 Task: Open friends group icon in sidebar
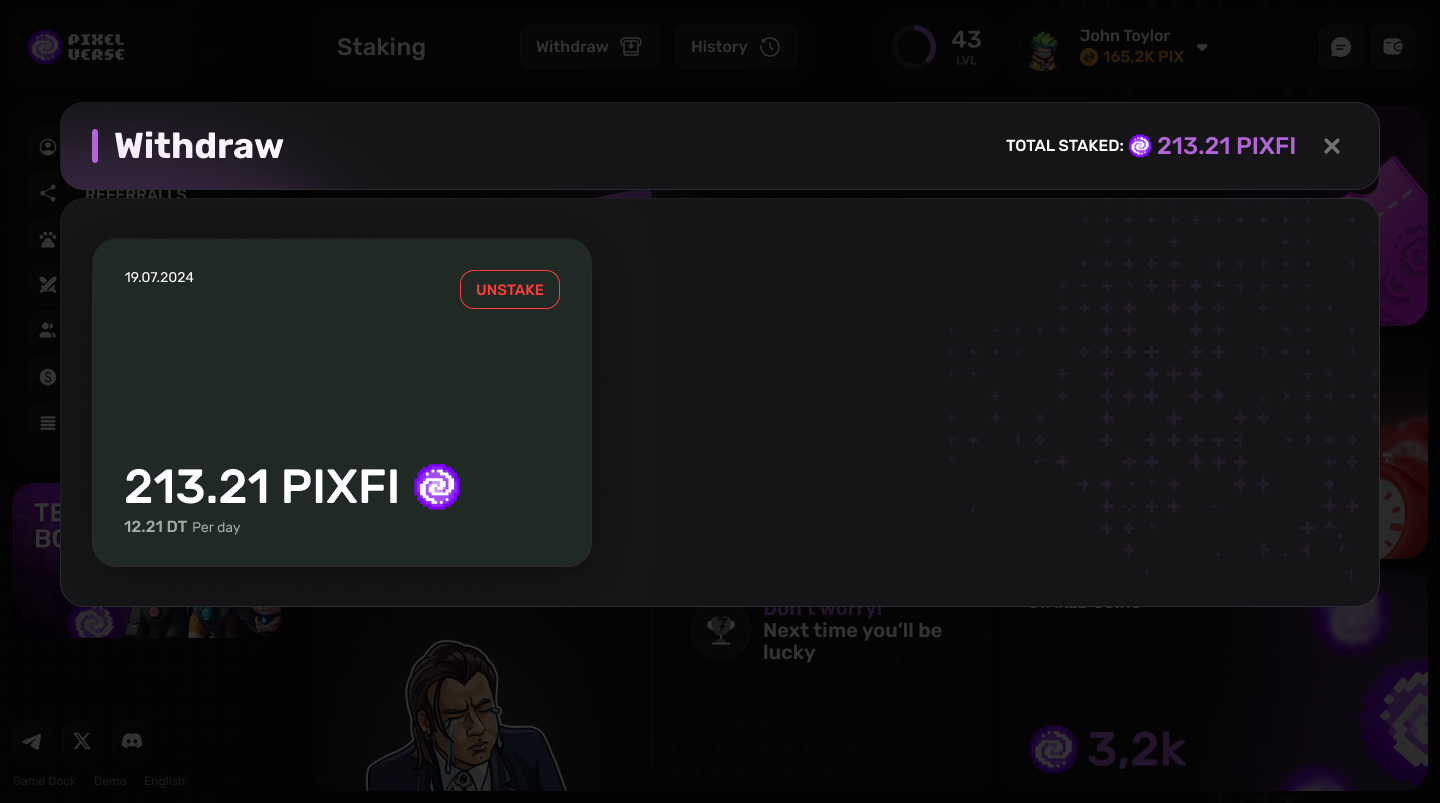coord(48,330)
